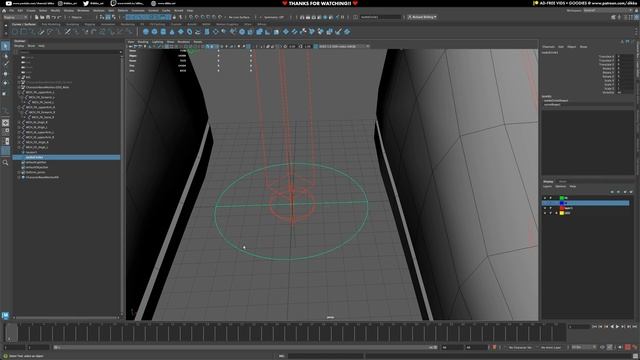The height and width of the screenshot is (360, 640).
Task: Switch to single perspective pane layout
Action: pyautogui.click(x=5, y=122)
